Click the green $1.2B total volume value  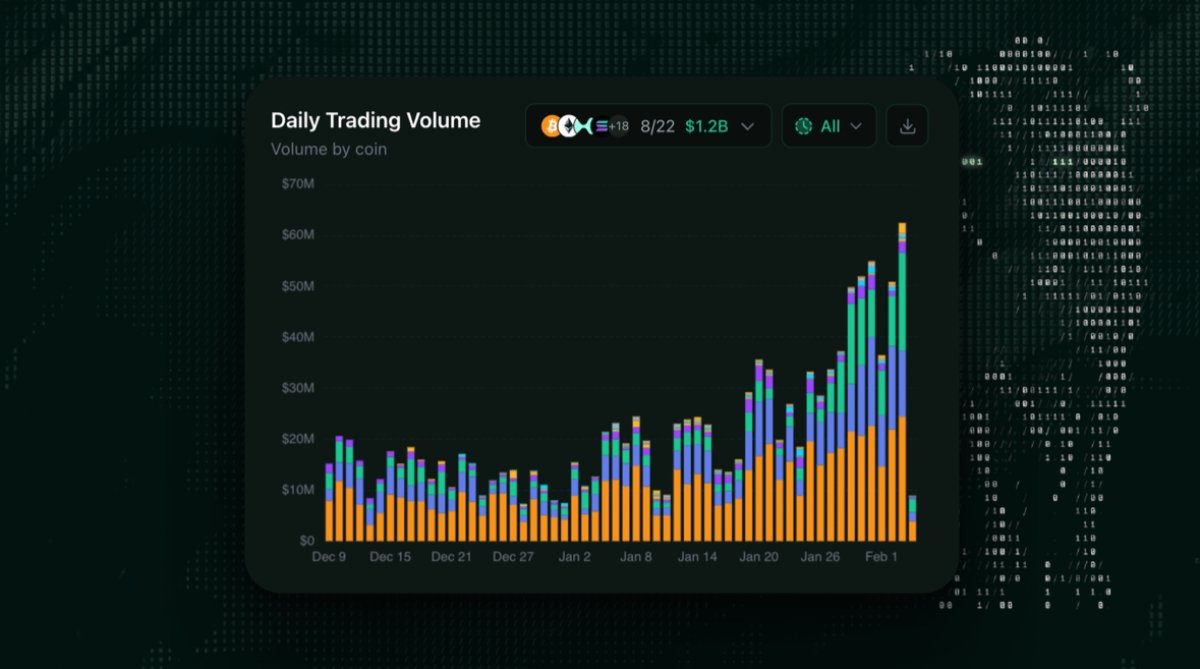pyautogui.click(x=706, y=126)
